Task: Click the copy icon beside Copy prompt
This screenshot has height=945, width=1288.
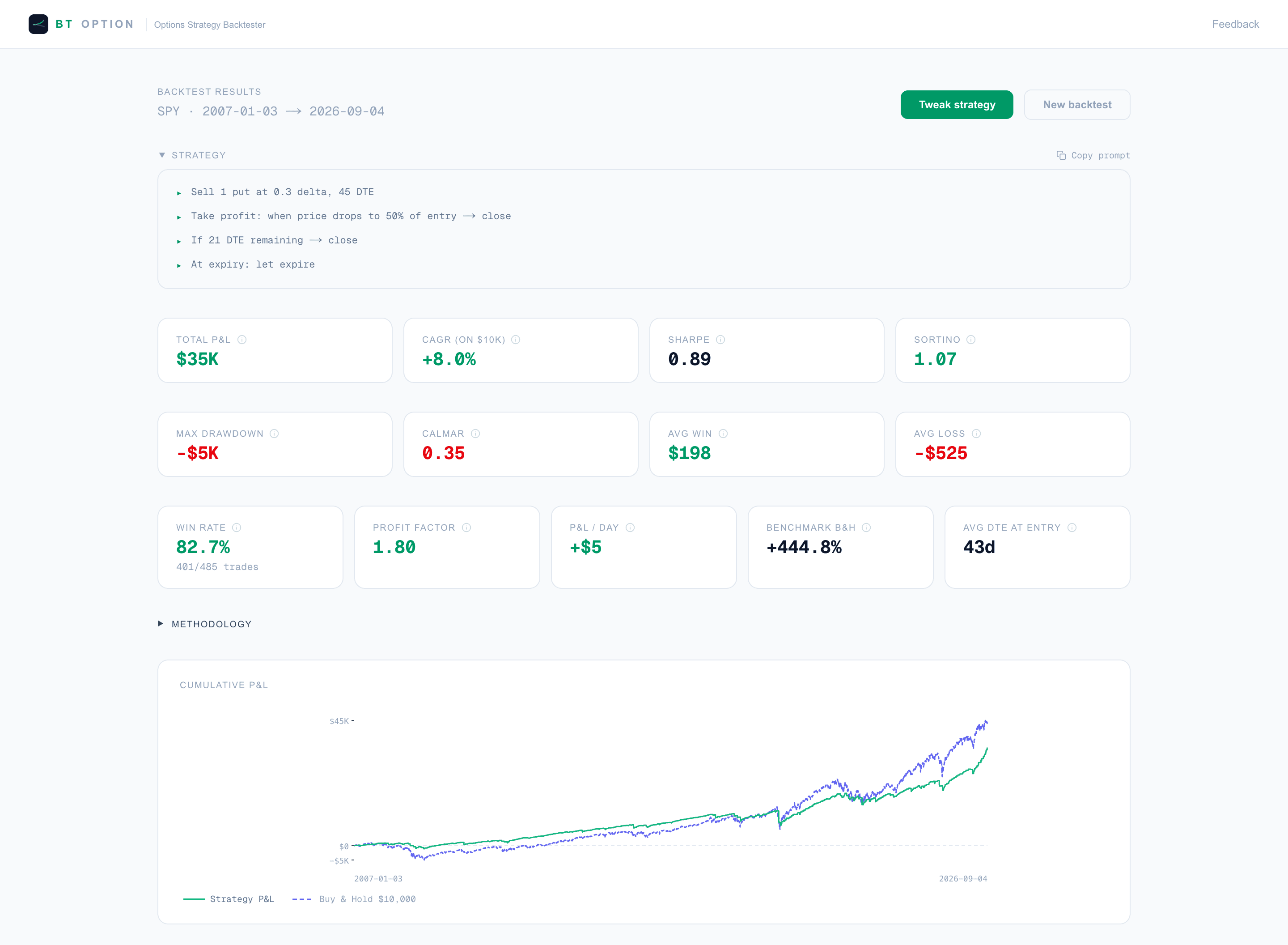Action: (1061, 156)
